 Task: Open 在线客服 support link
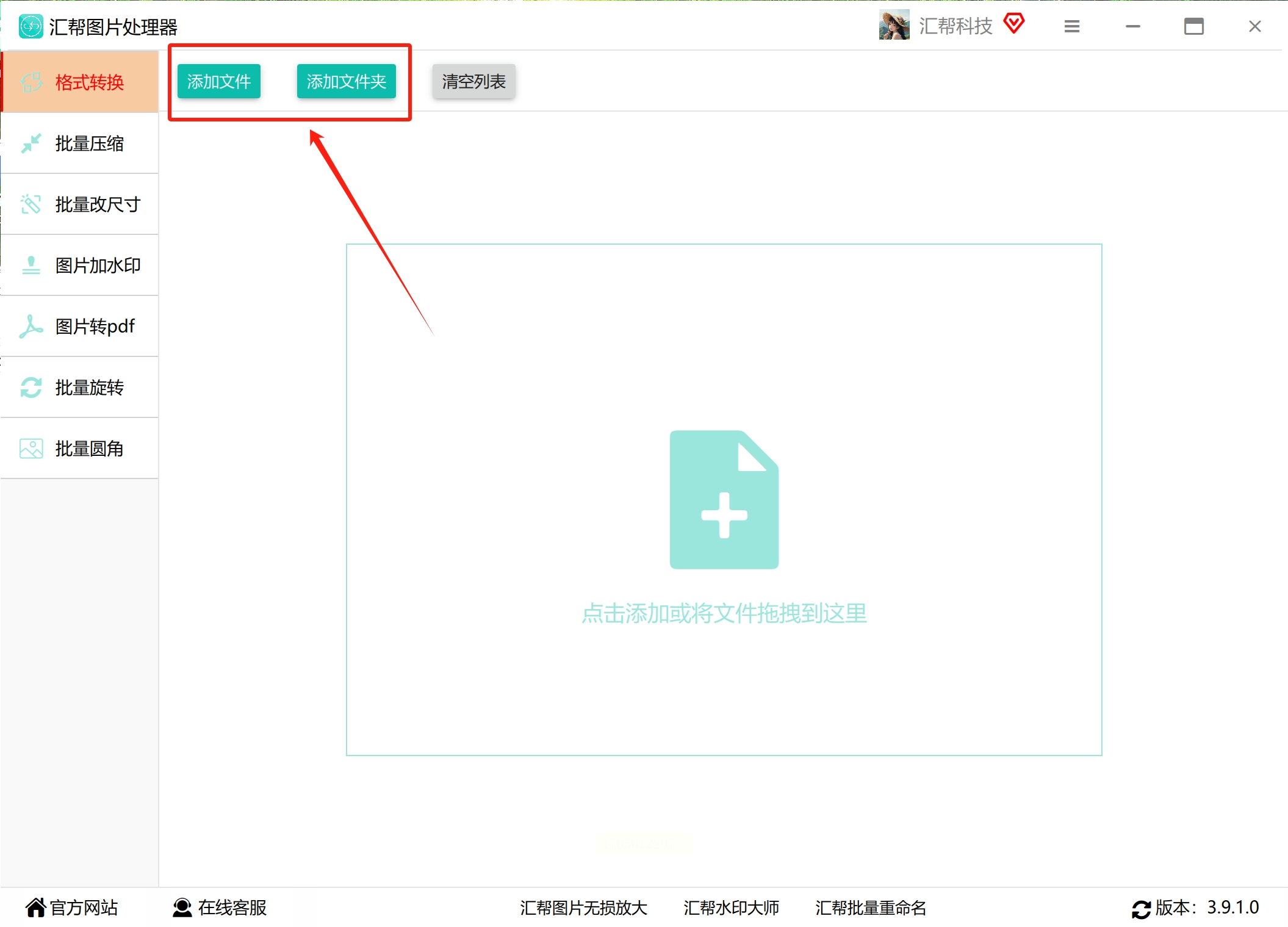click(x=220, y=907)
